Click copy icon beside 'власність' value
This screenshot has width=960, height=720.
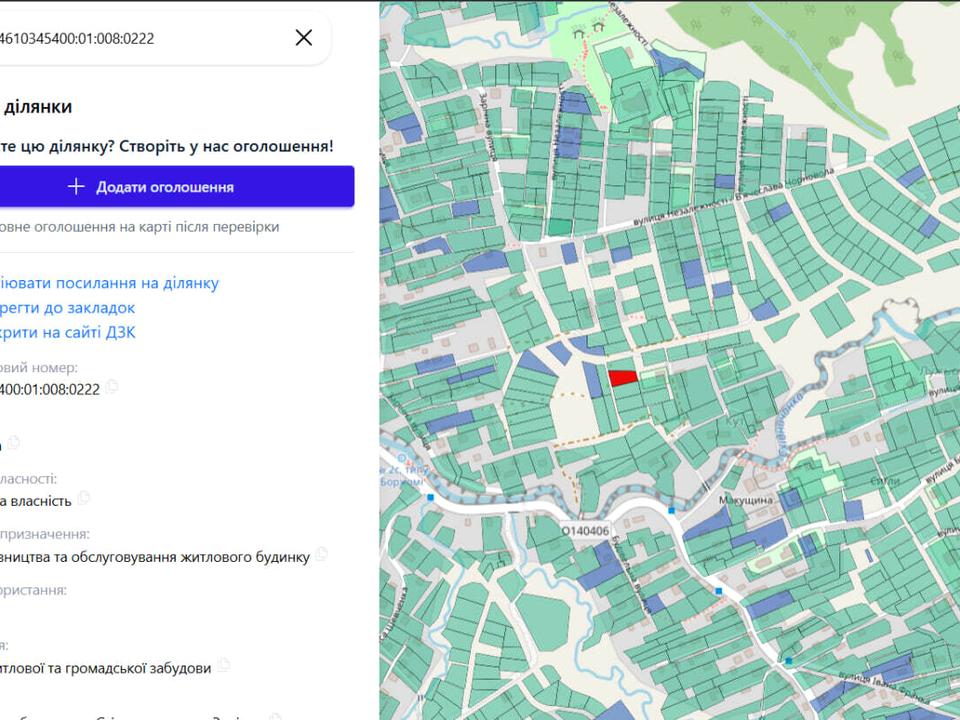tap(84, 498)
